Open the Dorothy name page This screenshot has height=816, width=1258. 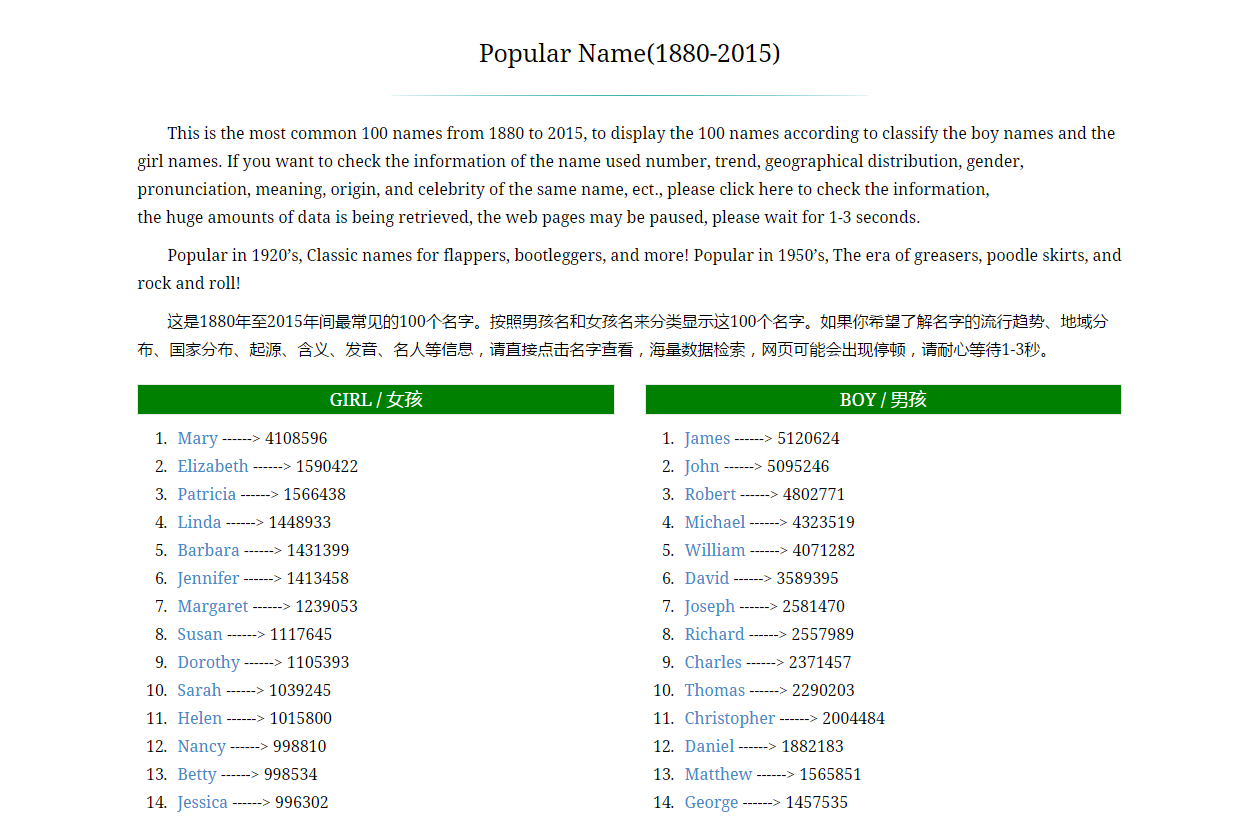coord(209,662)
